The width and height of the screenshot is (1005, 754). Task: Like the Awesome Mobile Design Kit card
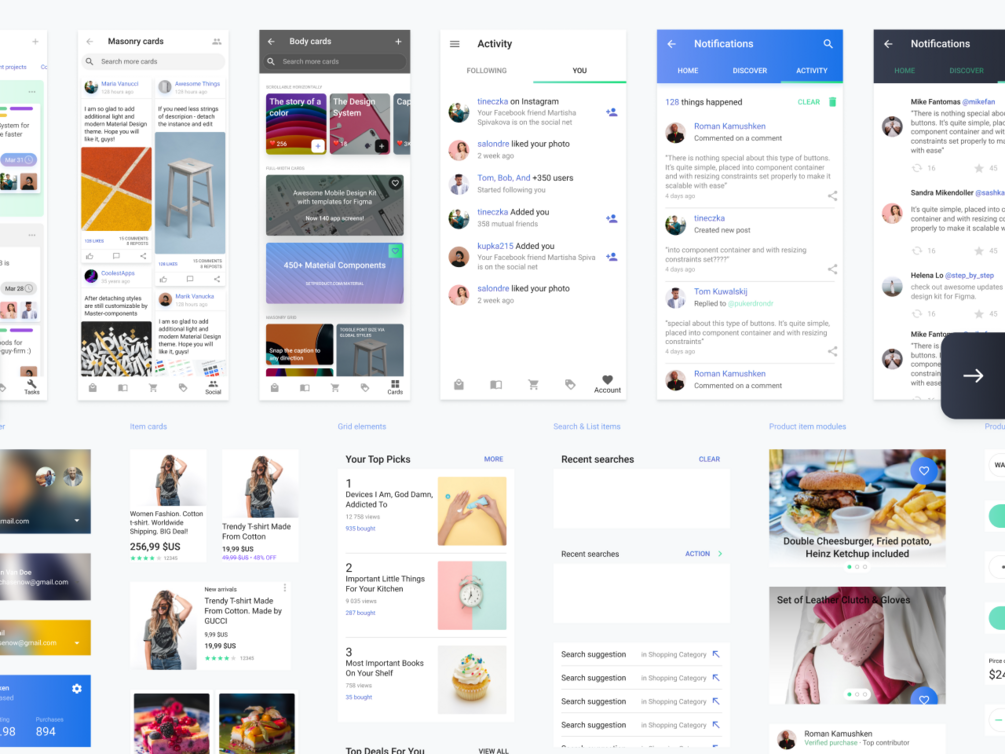point(395,183)
